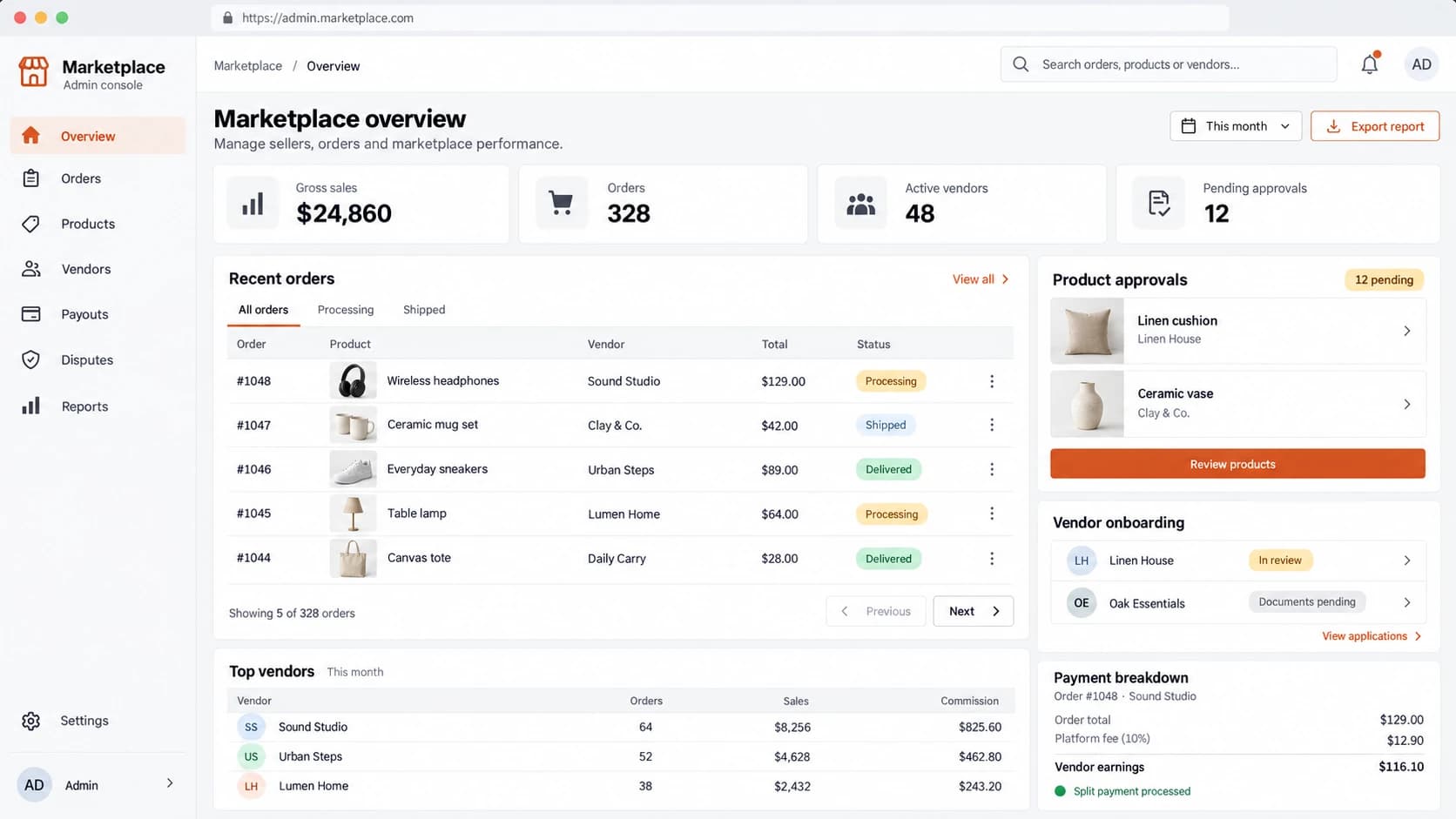Click the Pending approvals document icon
This screenshot has width=1456, height=819.
[1159, 204]
